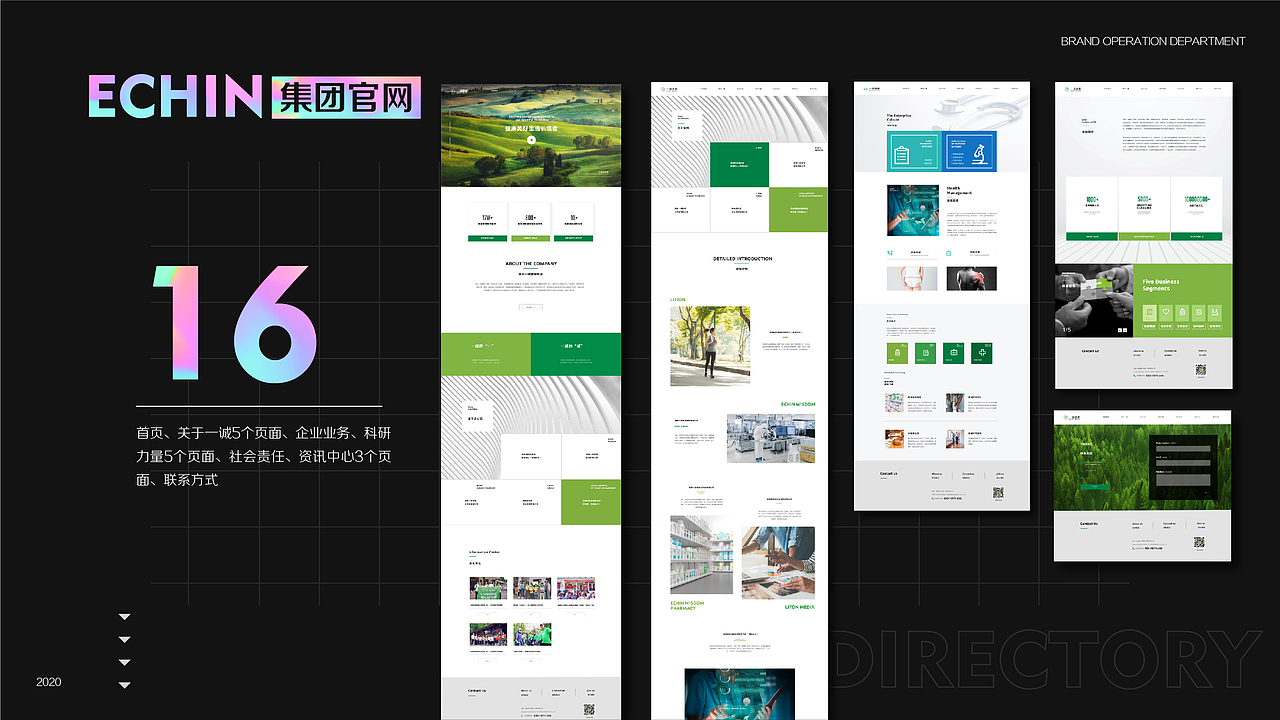The height and width of the screenshot is (720, 1280).
Task: Click the holographic ECHIN title
Action: [176, 96]
